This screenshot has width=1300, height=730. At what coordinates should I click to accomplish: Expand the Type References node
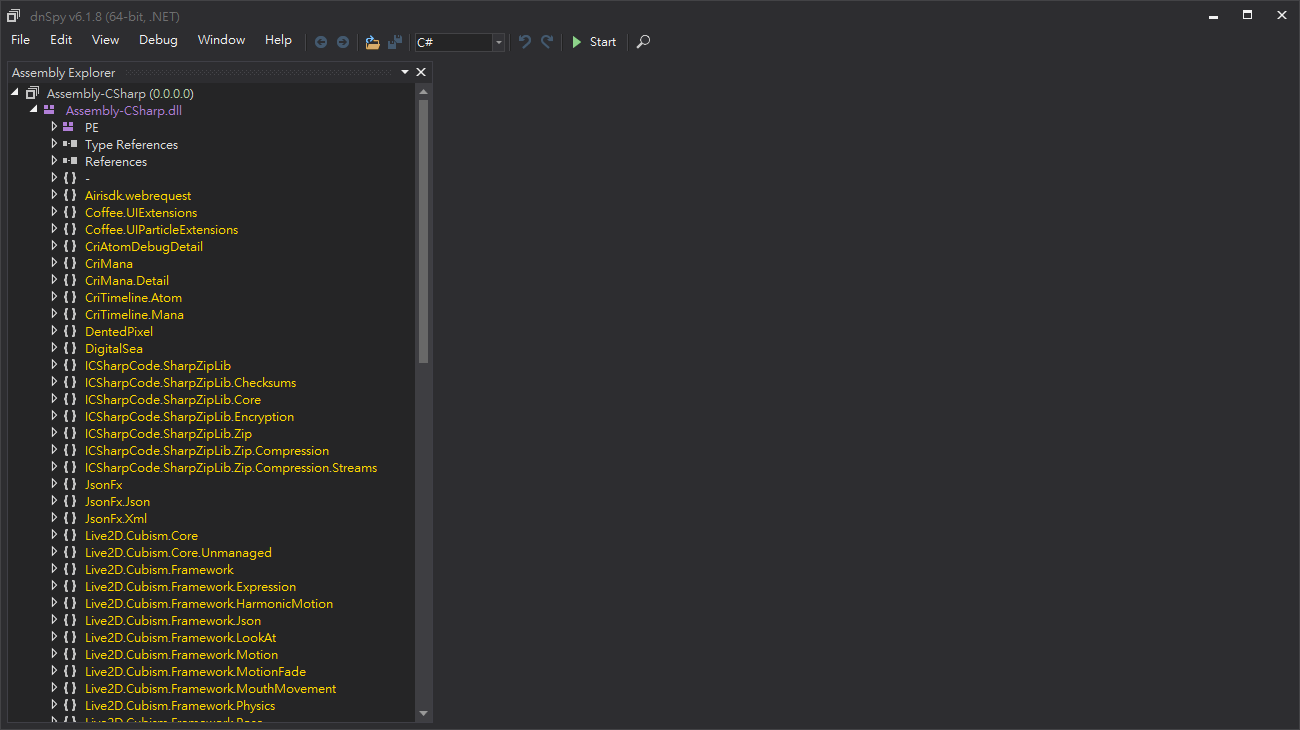[x=54, y=144]
